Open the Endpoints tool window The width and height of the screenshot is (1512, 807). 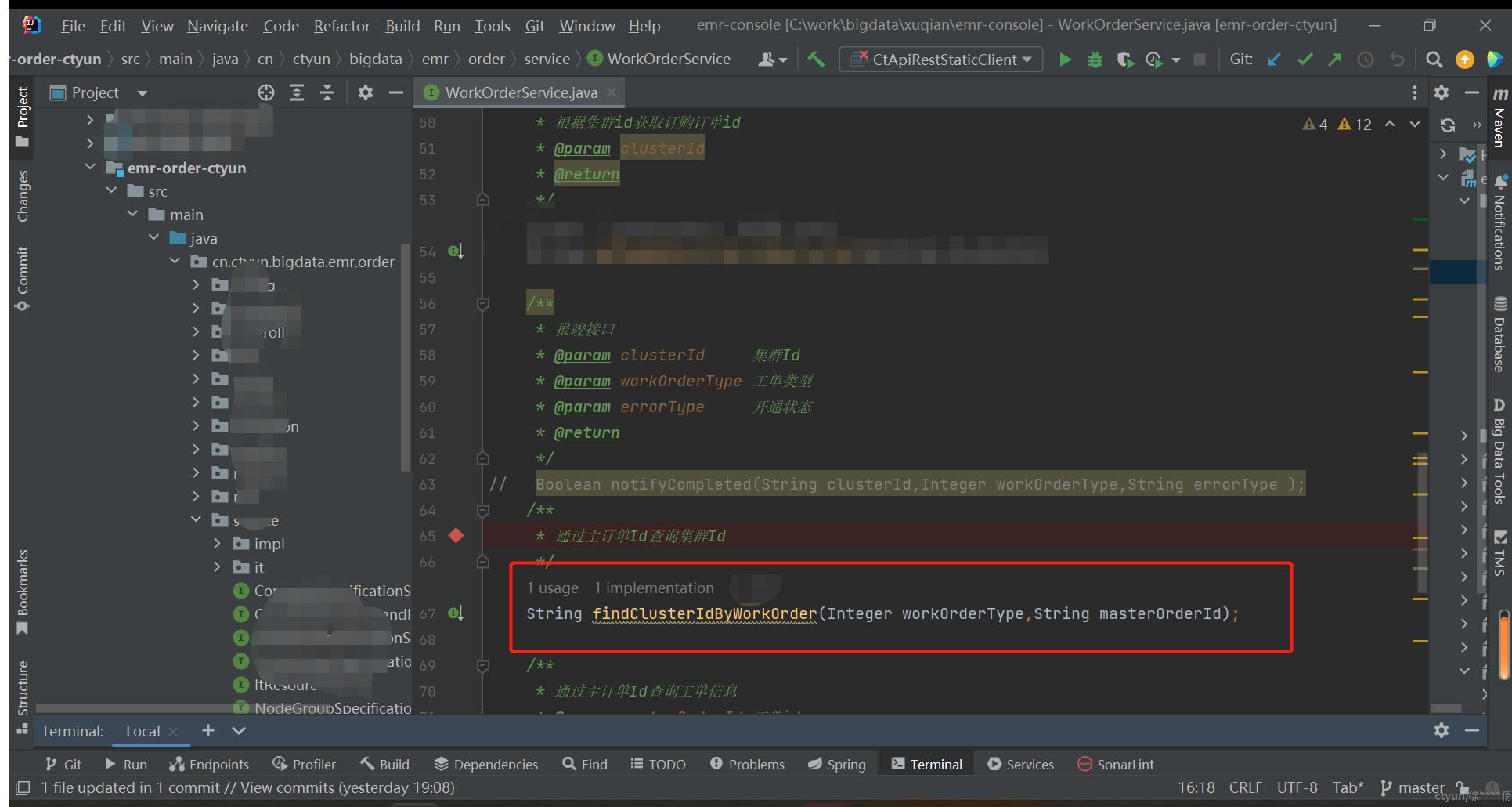(x=209, y=765)
